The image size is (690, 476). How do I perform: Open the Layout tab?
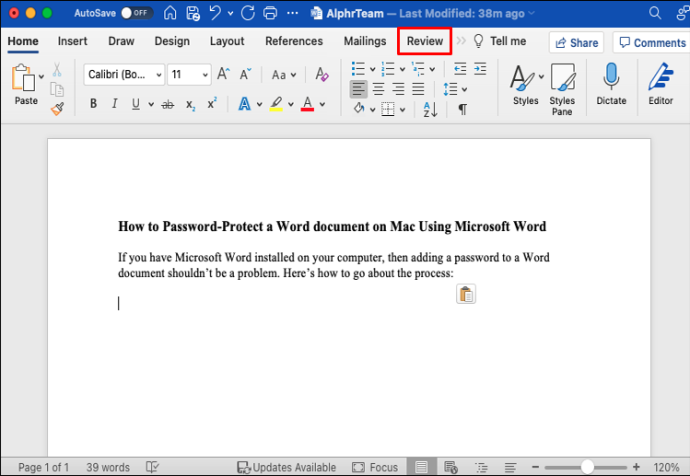point(227,41)
